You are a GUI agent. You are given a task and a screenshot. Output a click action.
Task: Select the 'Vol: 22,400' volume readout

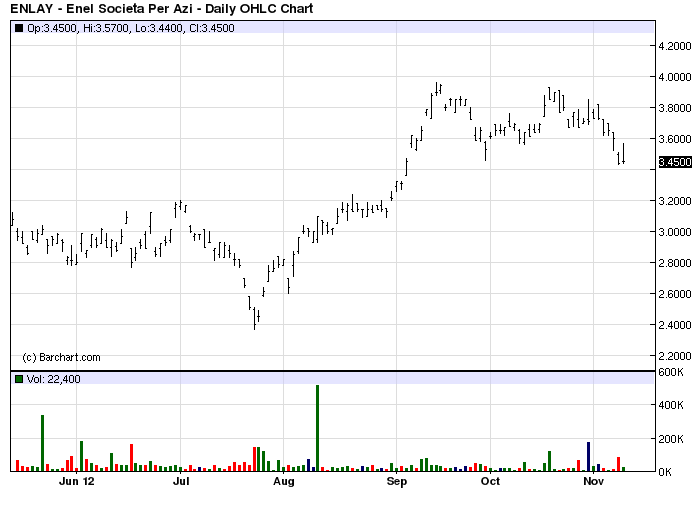click(54, 379)
